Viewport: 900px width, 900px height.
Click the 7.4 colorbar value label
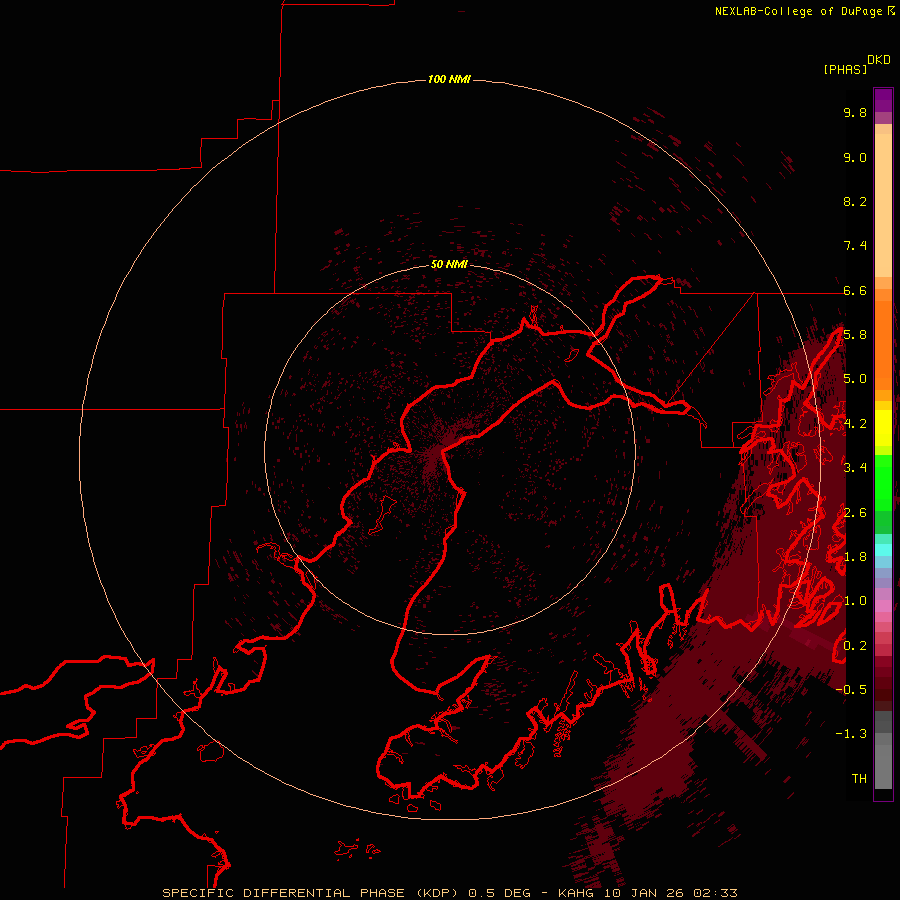[x=855, y=246]
